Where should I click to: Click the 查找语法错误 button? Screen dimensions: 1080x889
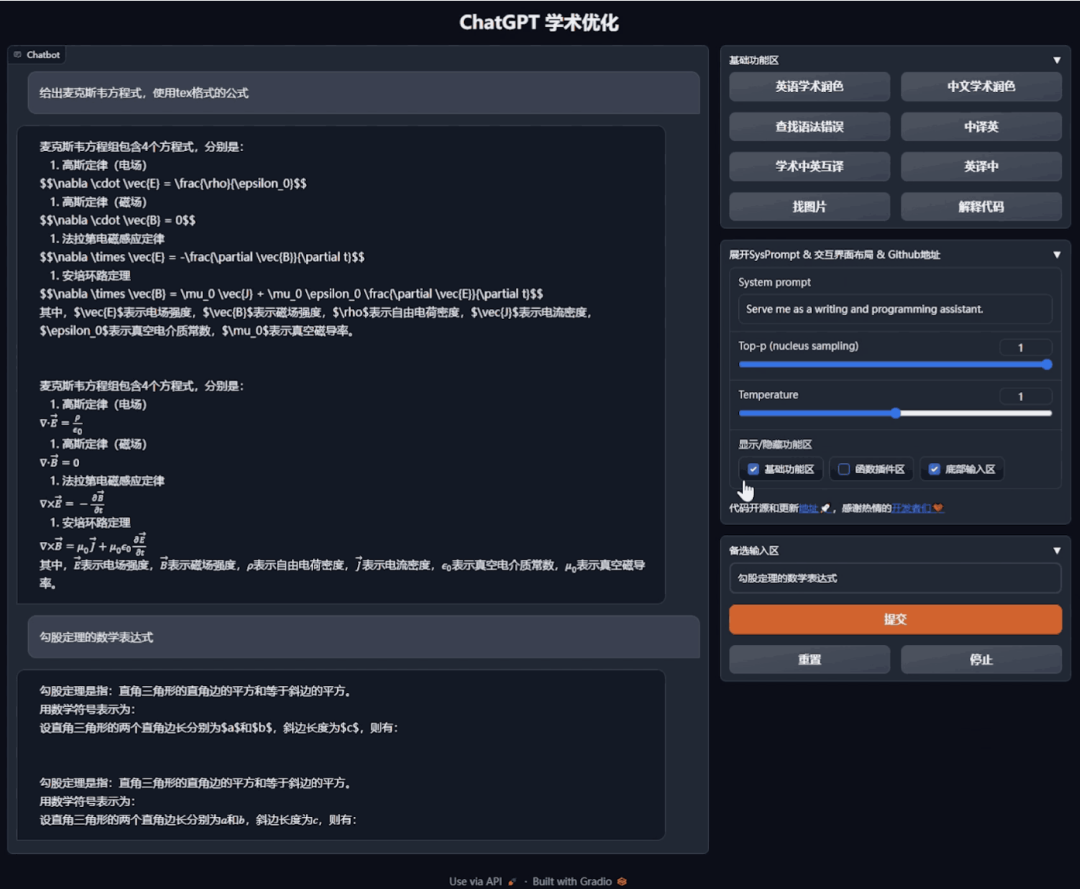pyautogui.click(x=809, y=127)
